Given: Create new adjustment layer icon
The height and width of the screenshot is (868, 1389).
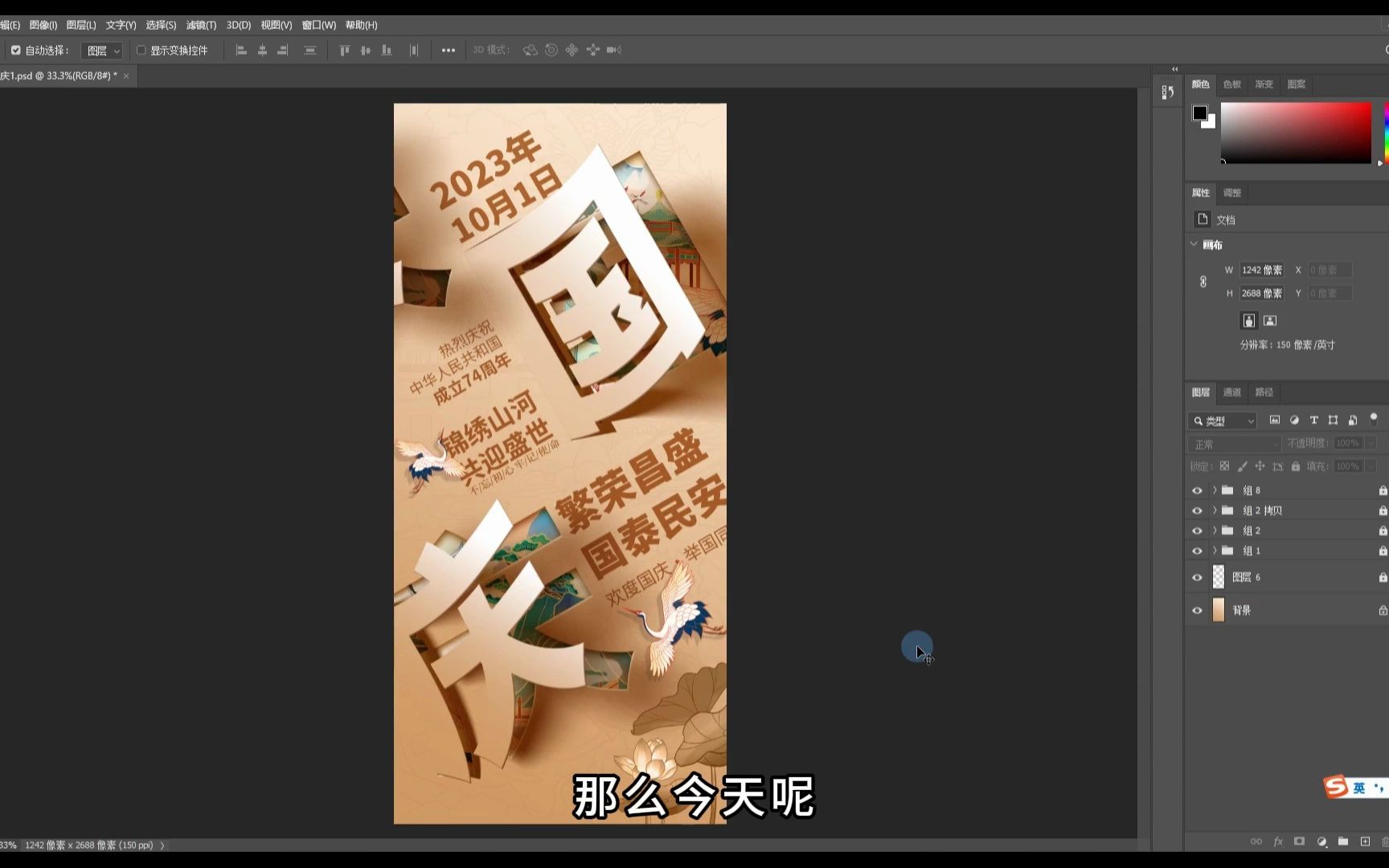Looking at the screenshot, I should pyautogui.click(x=1321, y=841).
